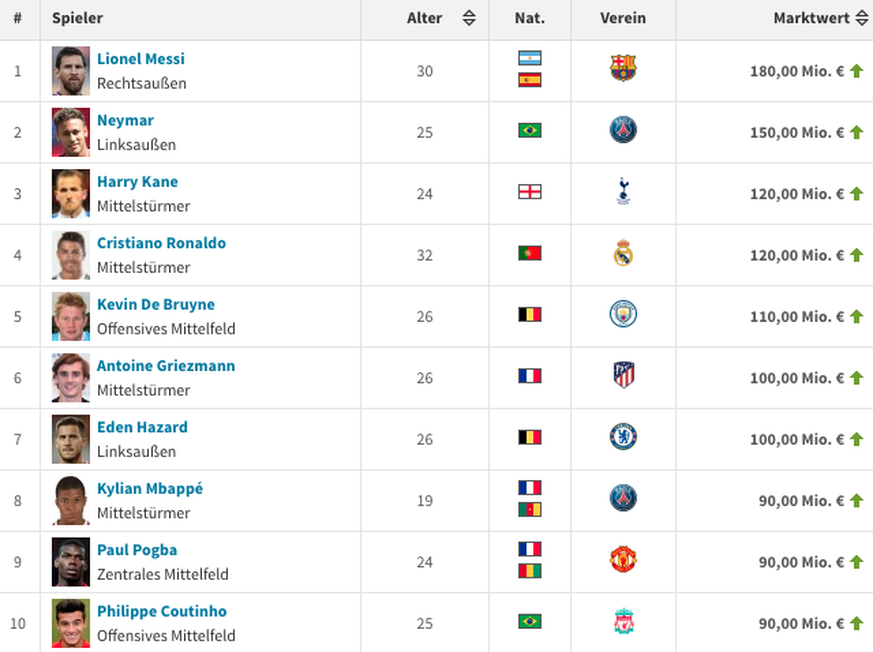Image resolution: width=873 pixels, height=652 pixels.
Task: Click the FC Barcelona club crest
Action: (623, 69)
